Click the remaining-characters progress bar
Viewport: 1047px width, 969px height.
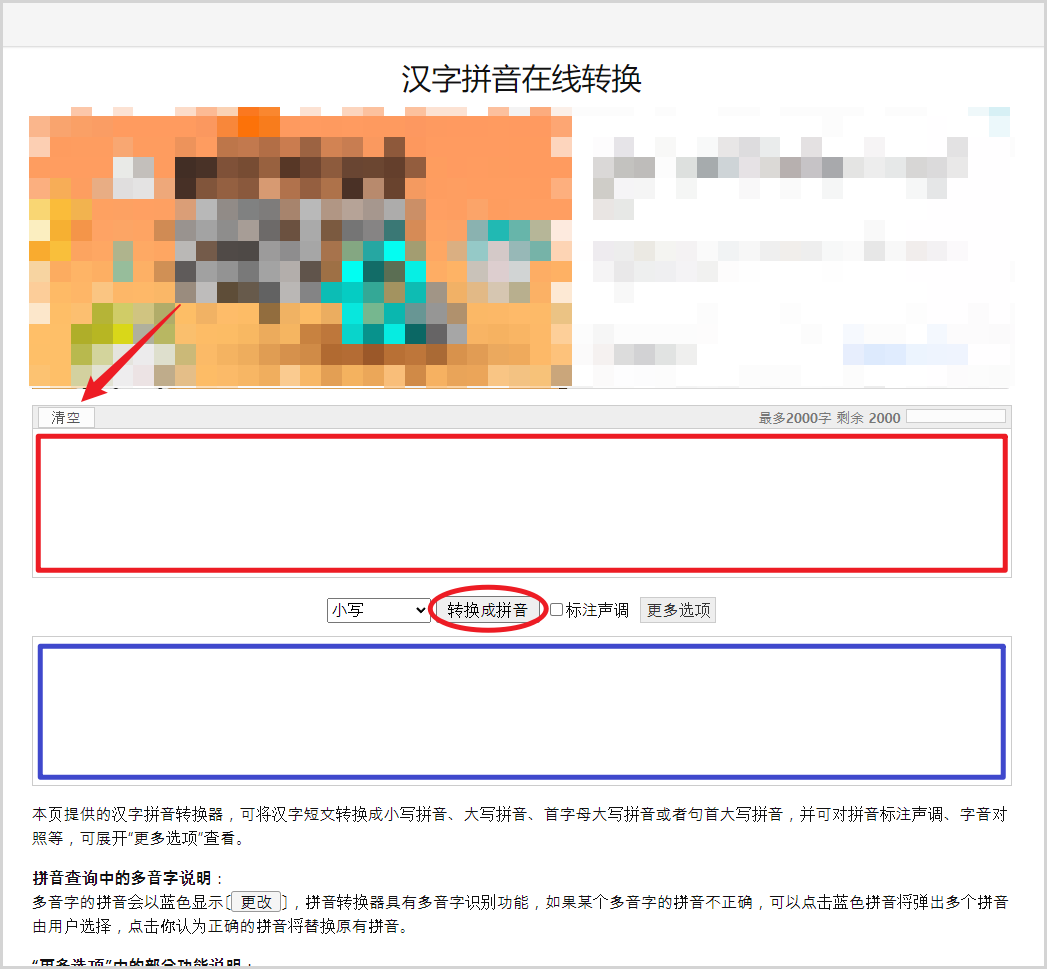coord(956,416)
